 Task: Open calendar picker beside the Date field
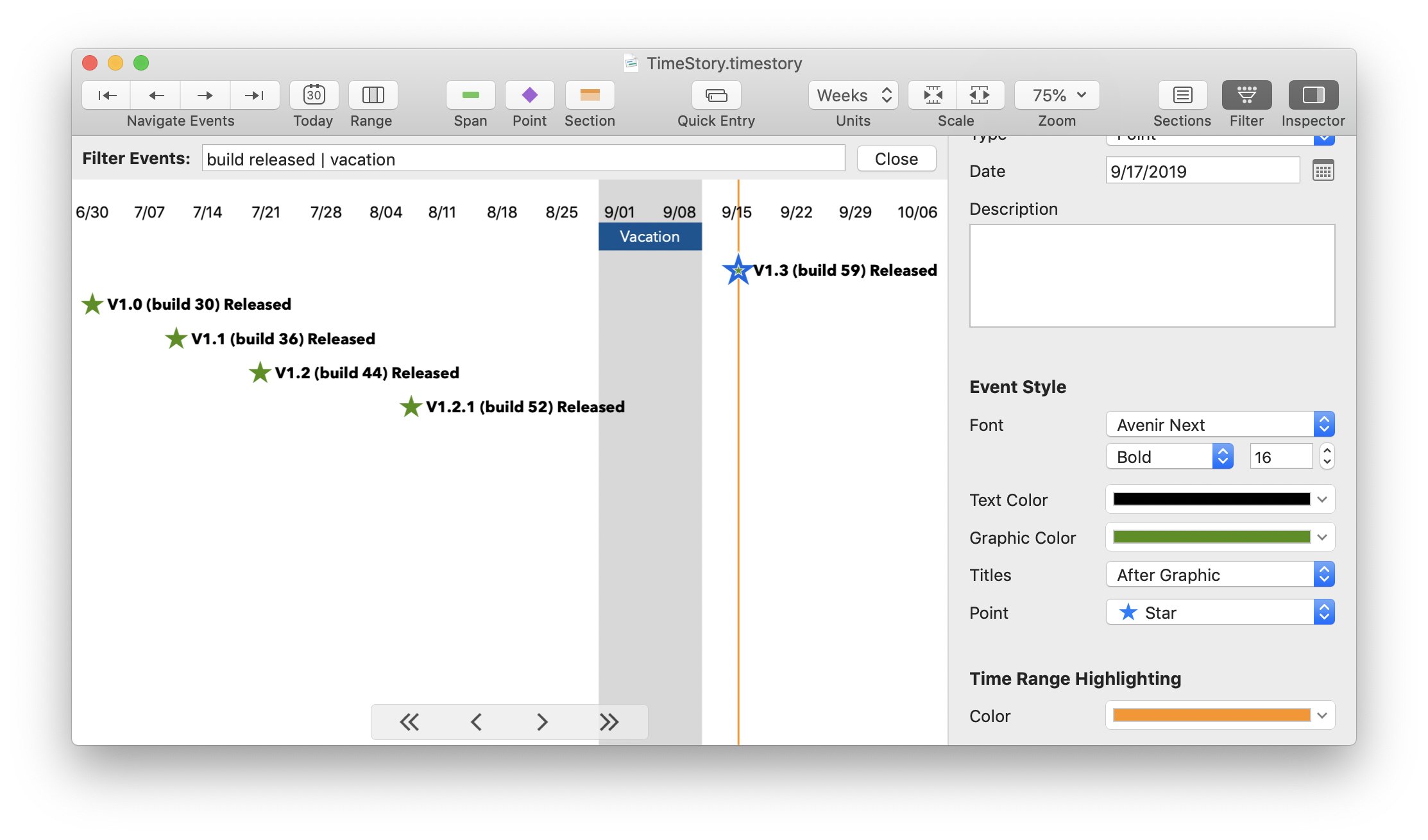point(1323,170)
